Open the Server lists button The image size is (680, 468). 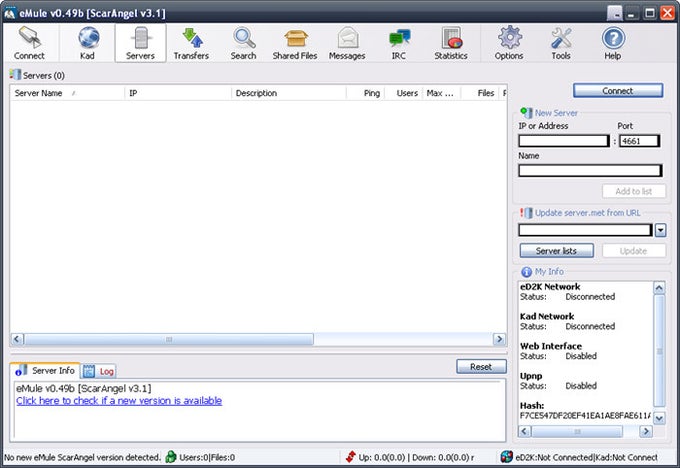(556, 251)
